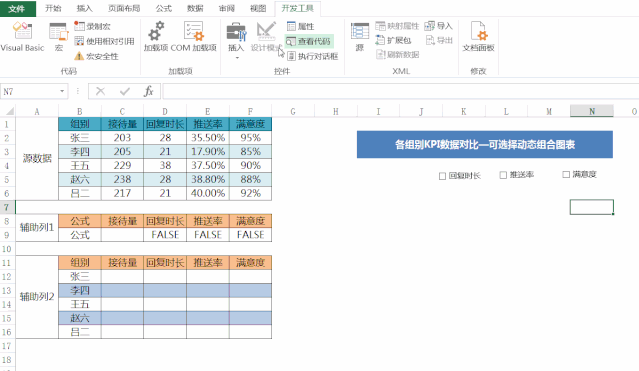Toggle Use Relative References (使用相对引用)
Screen dimensions: 639x371
(x=104, y=41)
